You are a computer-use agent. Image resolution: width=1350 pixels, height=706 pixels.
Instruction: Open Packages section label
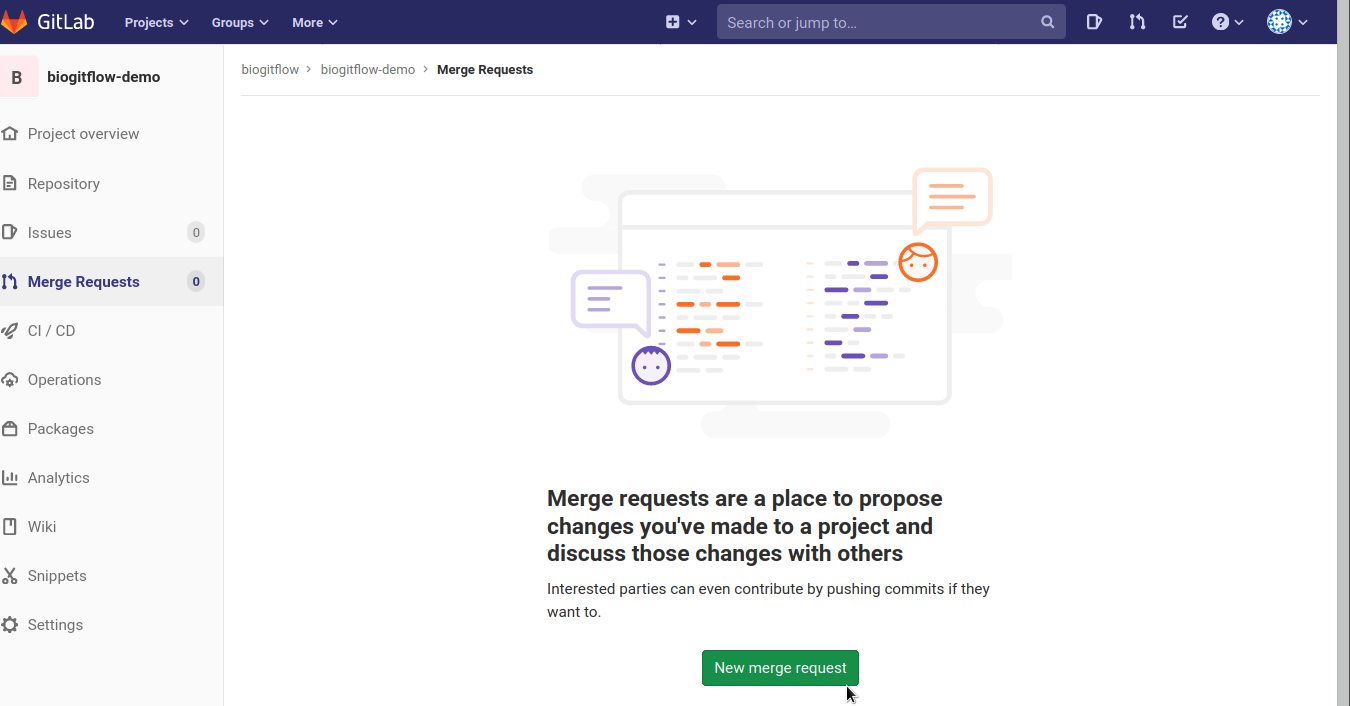[61, 429]
